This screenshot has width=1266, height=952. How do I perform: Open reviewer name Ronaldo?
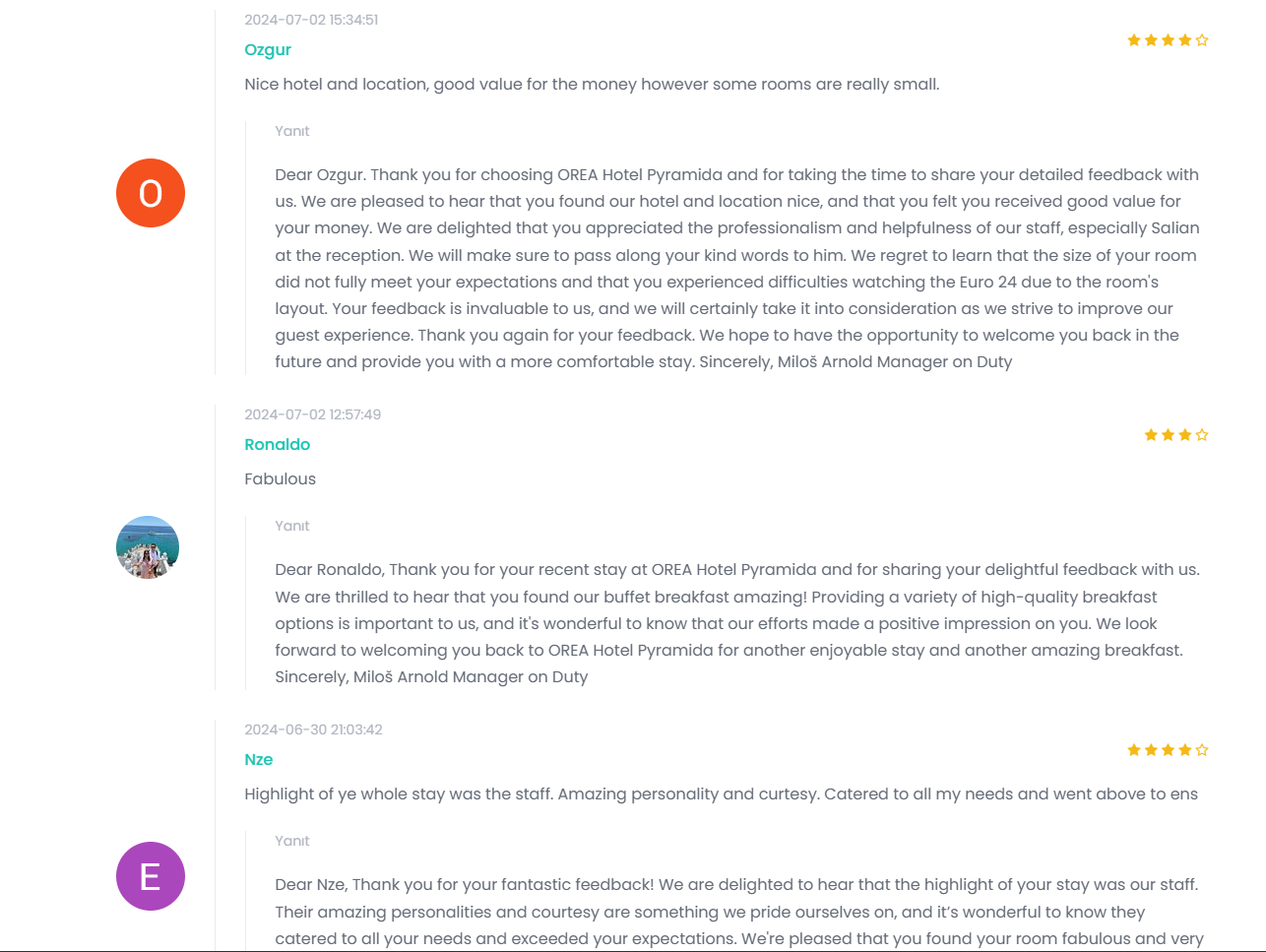(278, 445)
